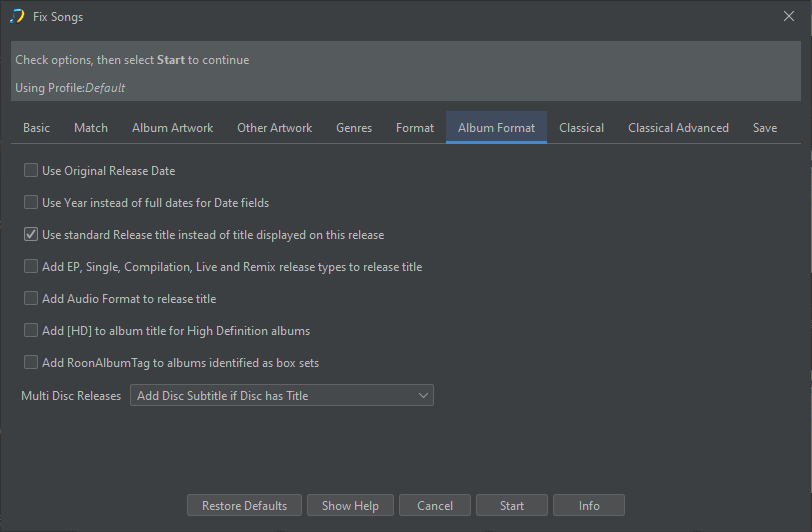This screenshot has width=812, height=532.
Task: Click the Restore Defaults button
Action: point(244,506)
